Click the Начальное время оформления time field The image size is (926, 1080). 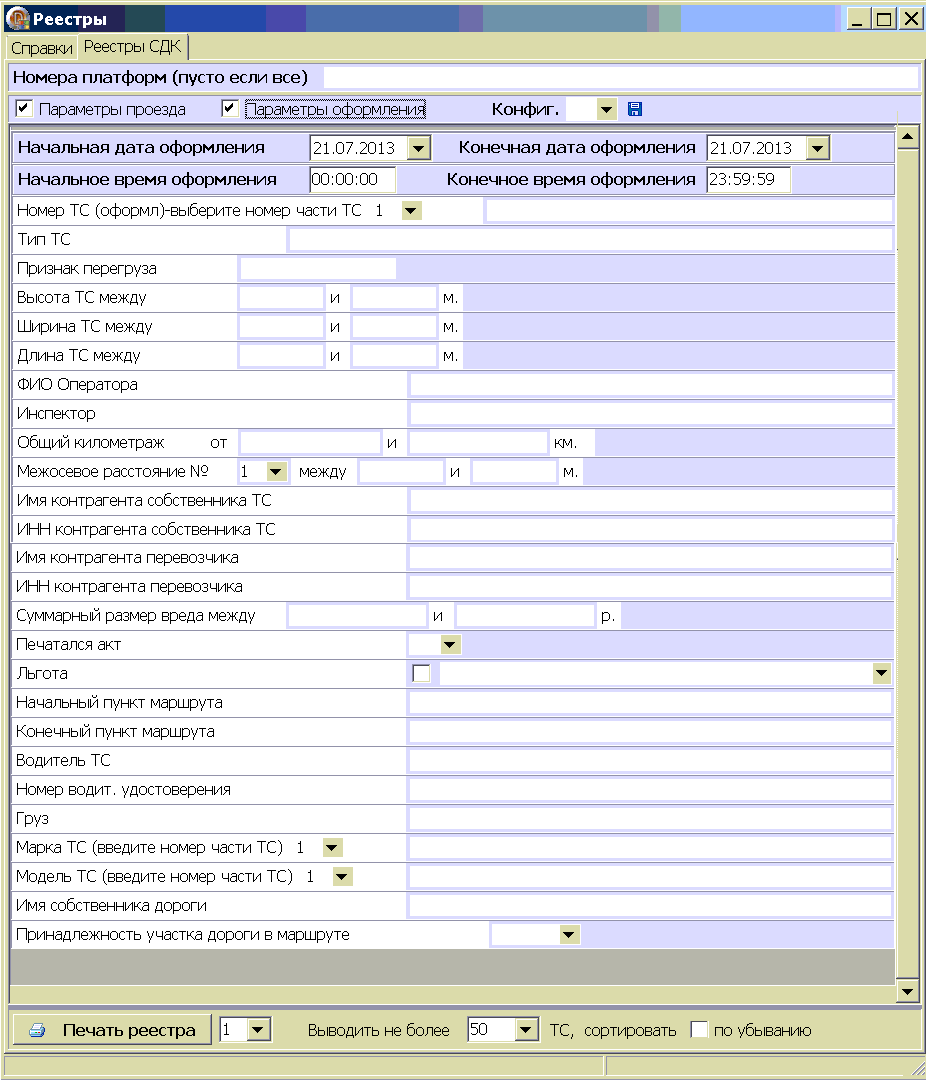click(x=352, y=179)
